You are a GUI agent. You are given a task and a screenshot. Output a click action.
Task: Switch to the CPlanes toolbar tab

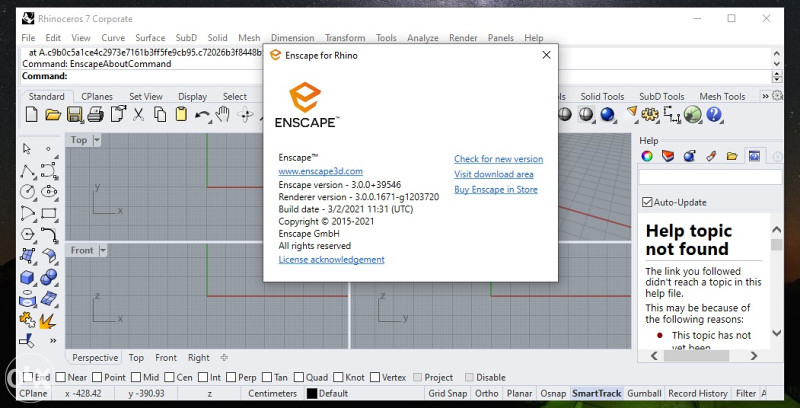pyautogui.click(x=97, y=96)
